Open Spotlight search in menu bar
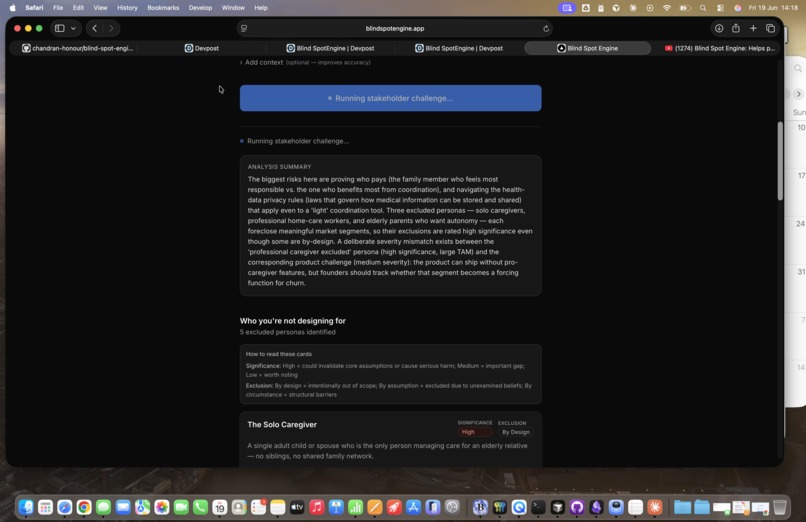This screenshot has height=522, width=806. tap(703, 8)
